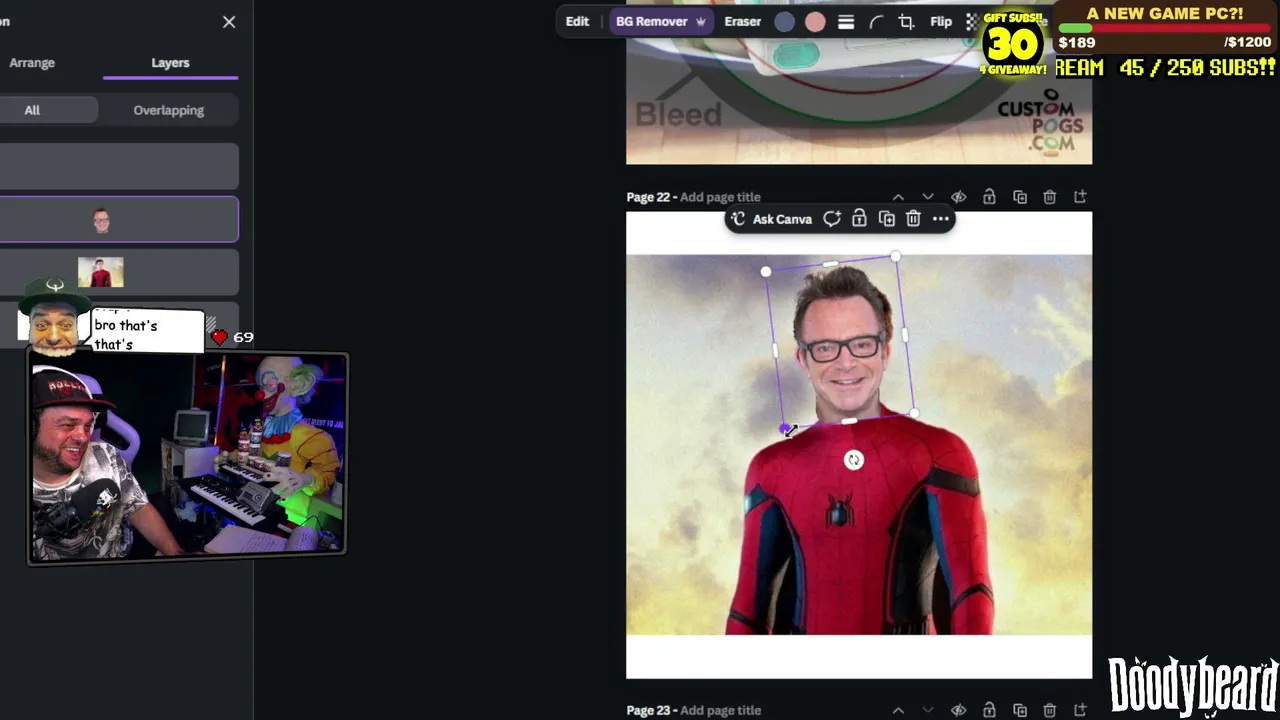The width and height of the screenshot is (1280, 720).
Task: Open more options in floating toolbar
Action: (941, 219)
